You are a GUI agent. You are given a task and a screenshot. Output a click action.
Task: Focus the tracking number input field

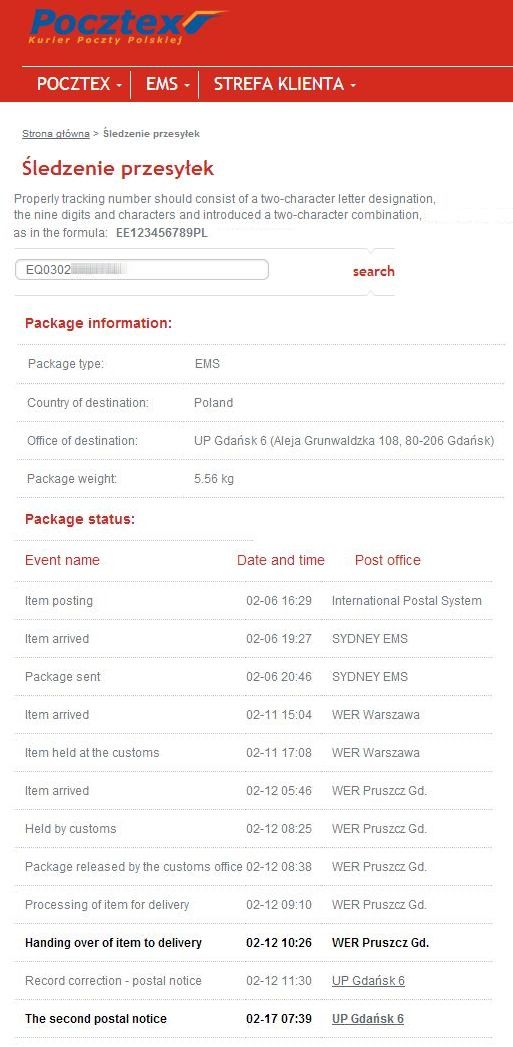[x=142, y=270]
